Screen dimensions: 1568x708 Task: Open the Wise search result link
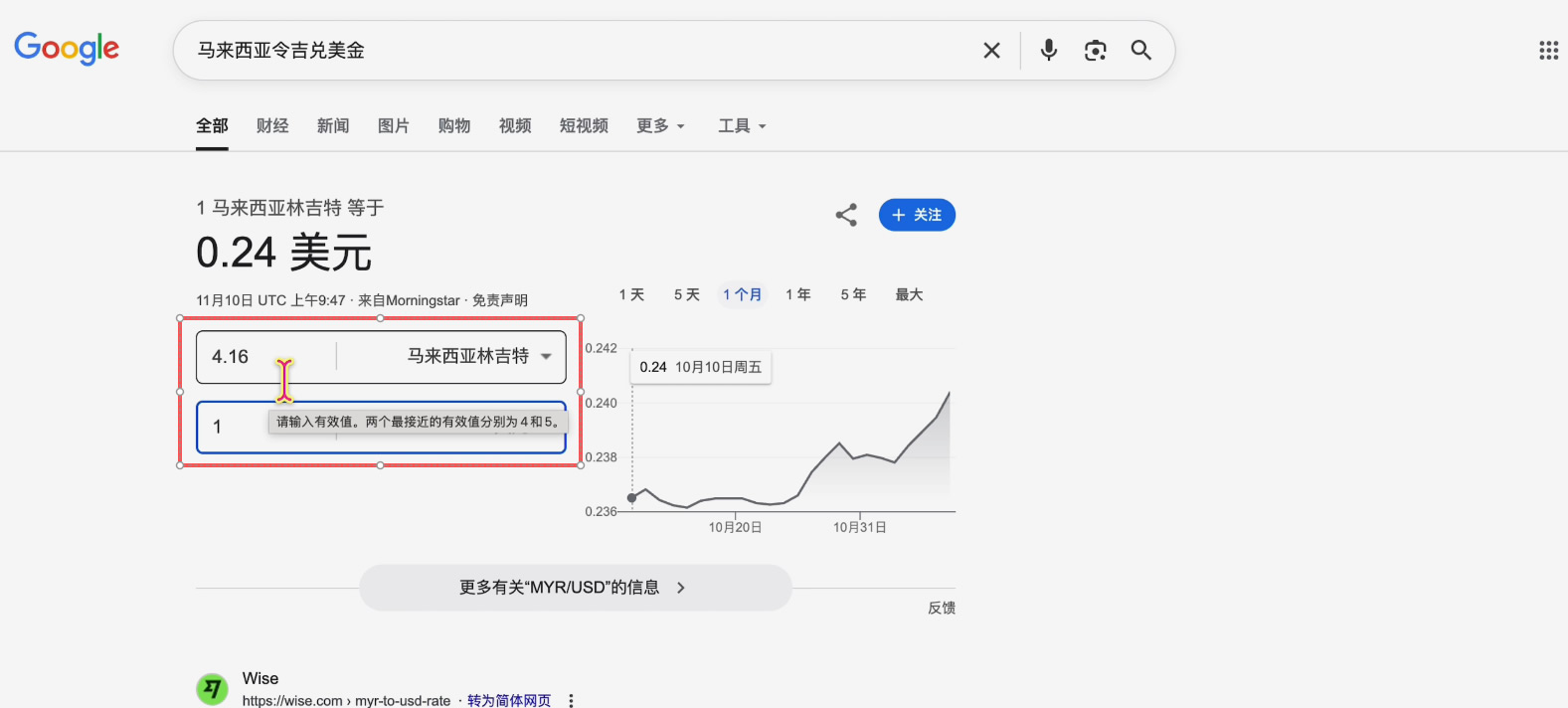coord(261,678)
